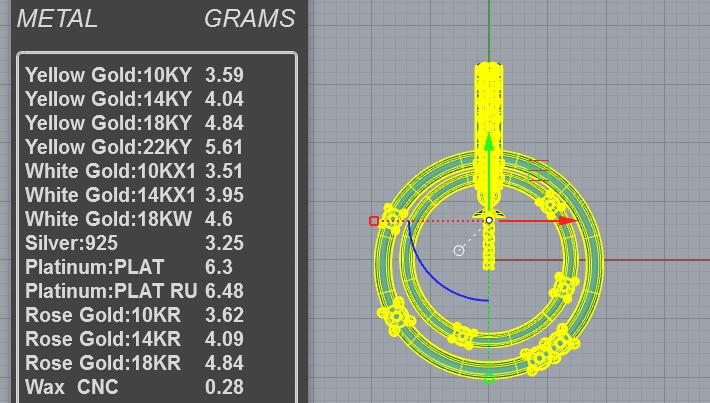Select the 'Platinum:PLAT RU' row label
The image size is (710, 403).
[111, 291]
